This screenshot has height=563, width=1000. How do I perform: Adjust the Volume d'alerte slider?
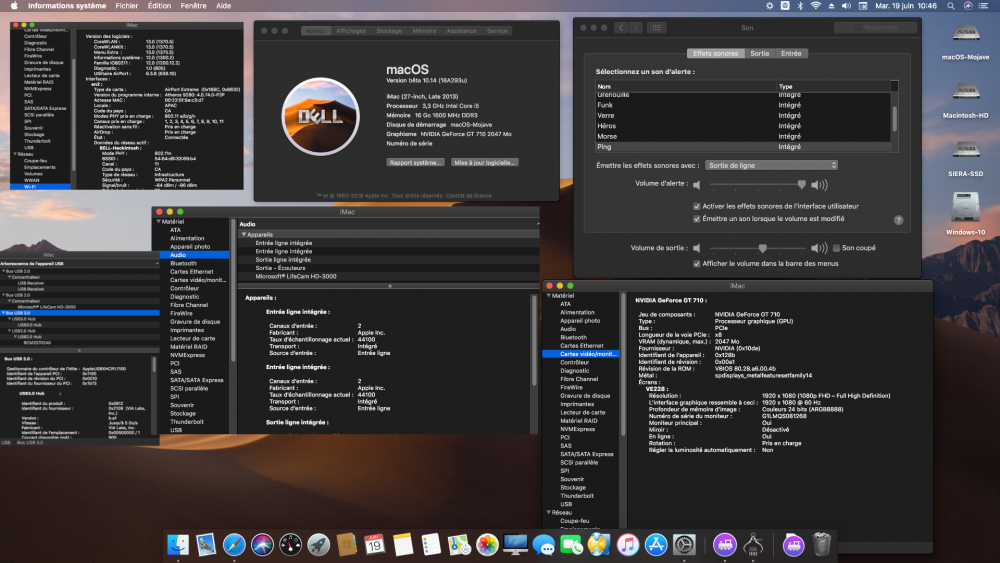pos(757,184)
